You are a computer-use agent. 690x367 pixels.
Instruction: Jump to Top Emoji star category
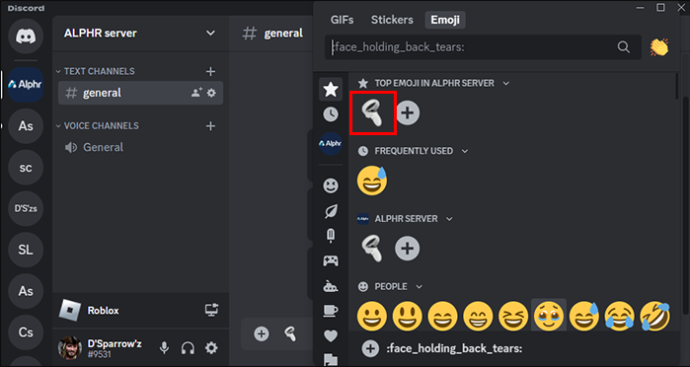tap(330, 89)
